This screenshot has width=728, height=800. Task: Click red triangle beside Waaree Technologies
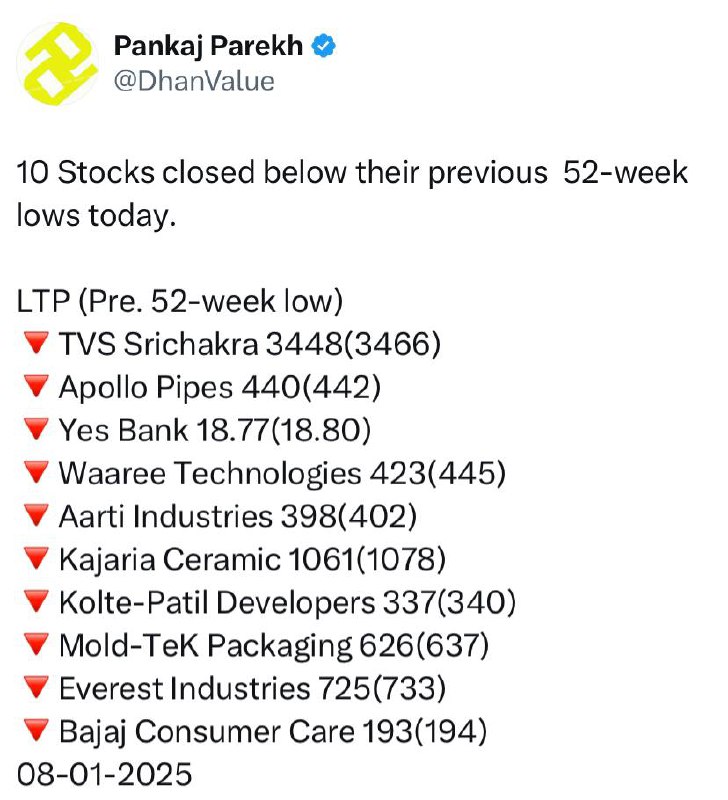(36, 471)
